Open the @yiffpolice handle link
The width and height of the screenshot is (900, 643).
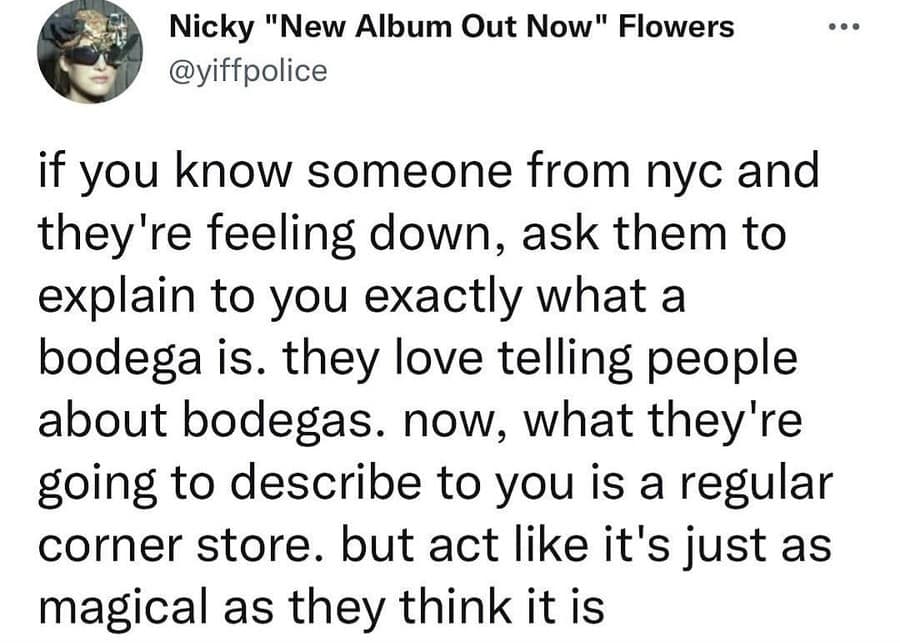tap(248, 72)
